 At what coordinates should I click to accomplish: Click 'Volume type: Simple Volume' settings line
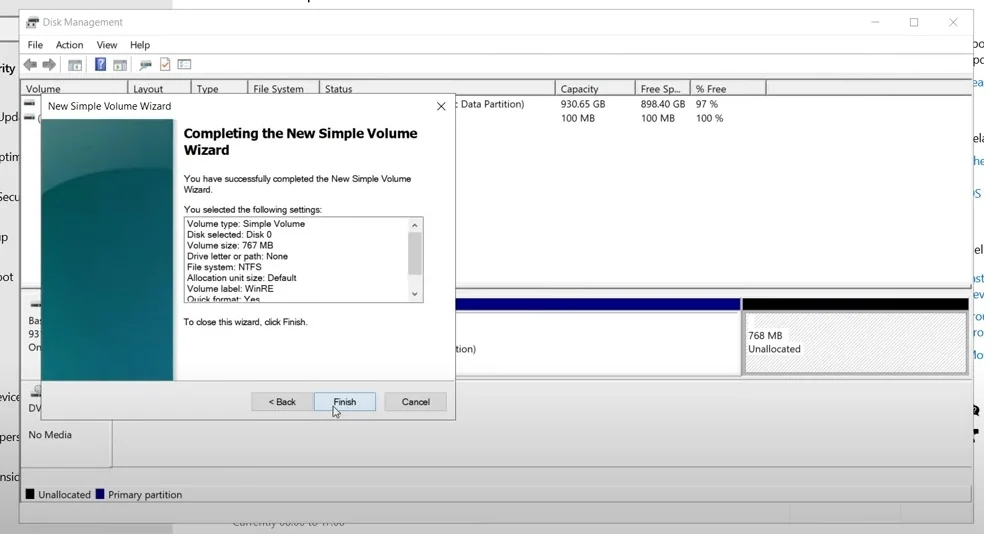(246, 224)
